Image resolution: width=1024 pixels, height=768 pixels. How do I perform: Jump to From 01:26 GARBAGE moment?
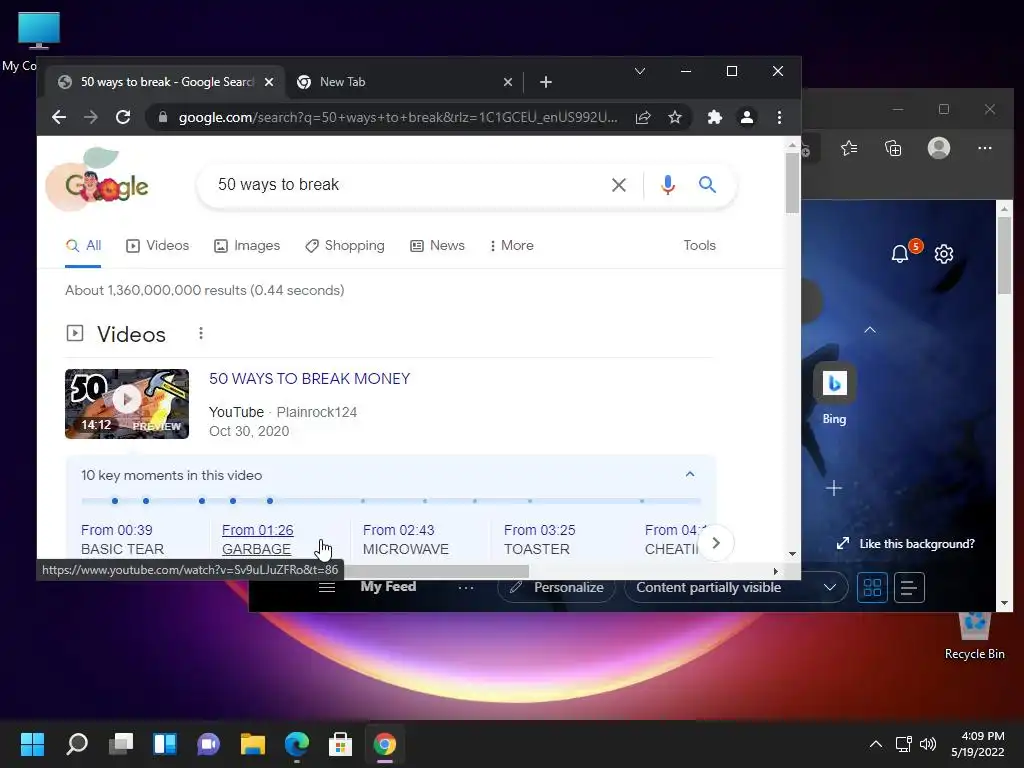[x=257, y=539]
